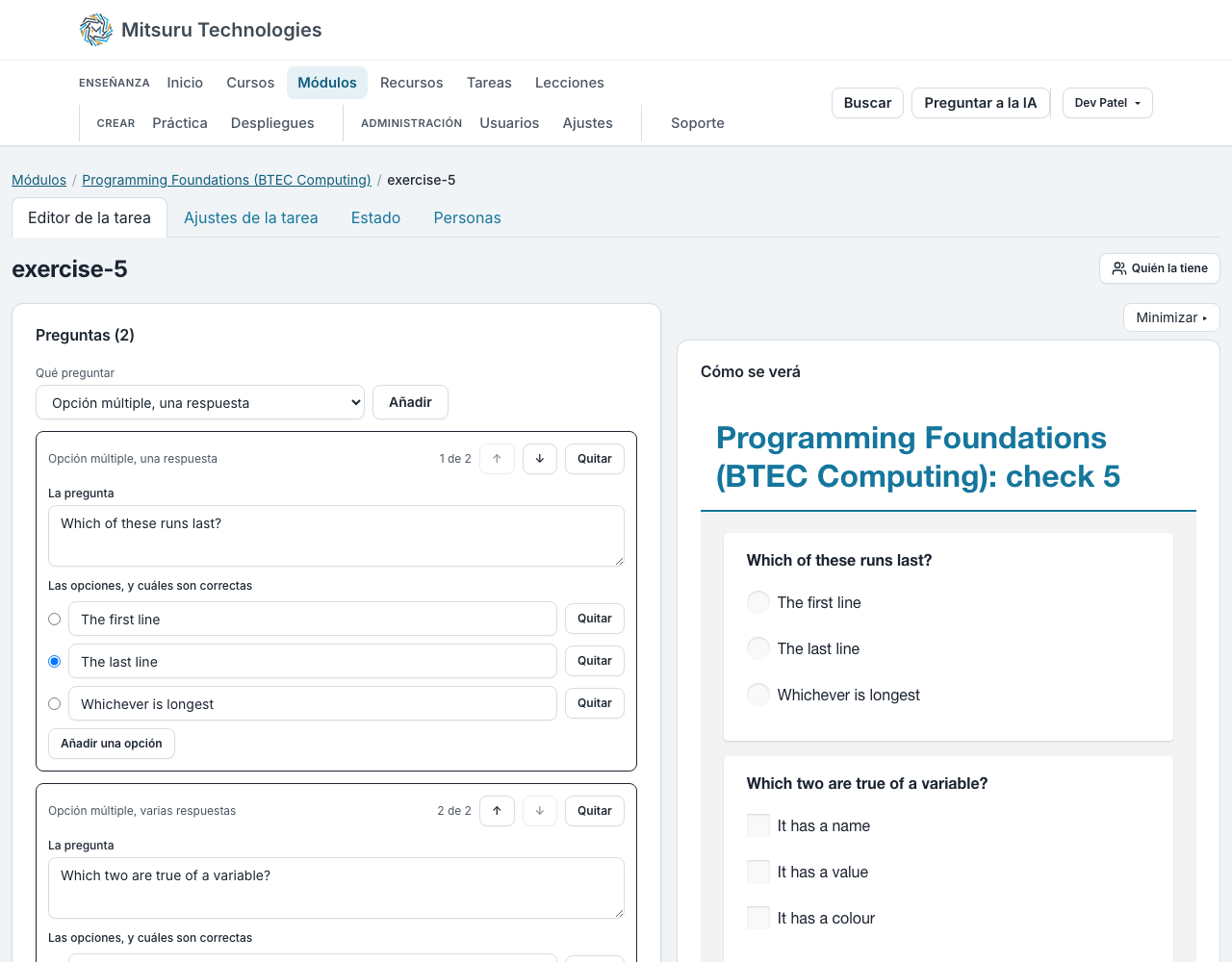Click the Mitsuru Technologies logo icon
The height and width of the screenshot is (962, 1232).
(96, 30)
